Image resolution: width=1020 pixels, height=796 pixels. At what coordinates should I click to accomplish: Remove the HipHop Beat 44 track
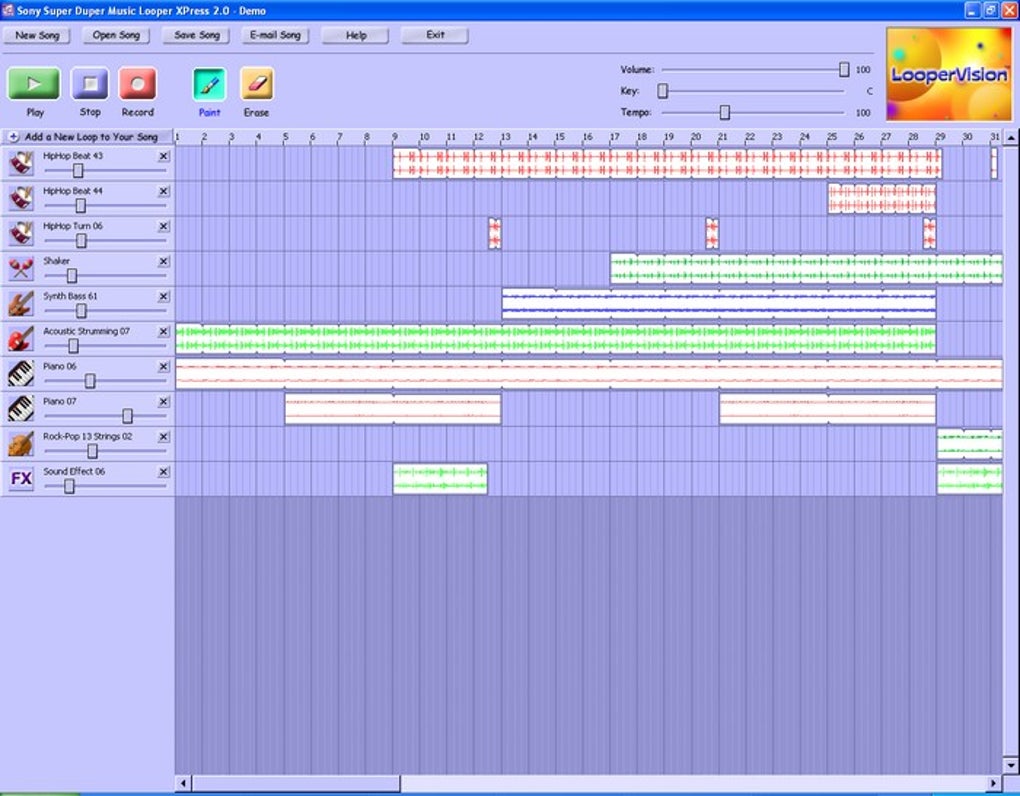[x=164, y=191]
